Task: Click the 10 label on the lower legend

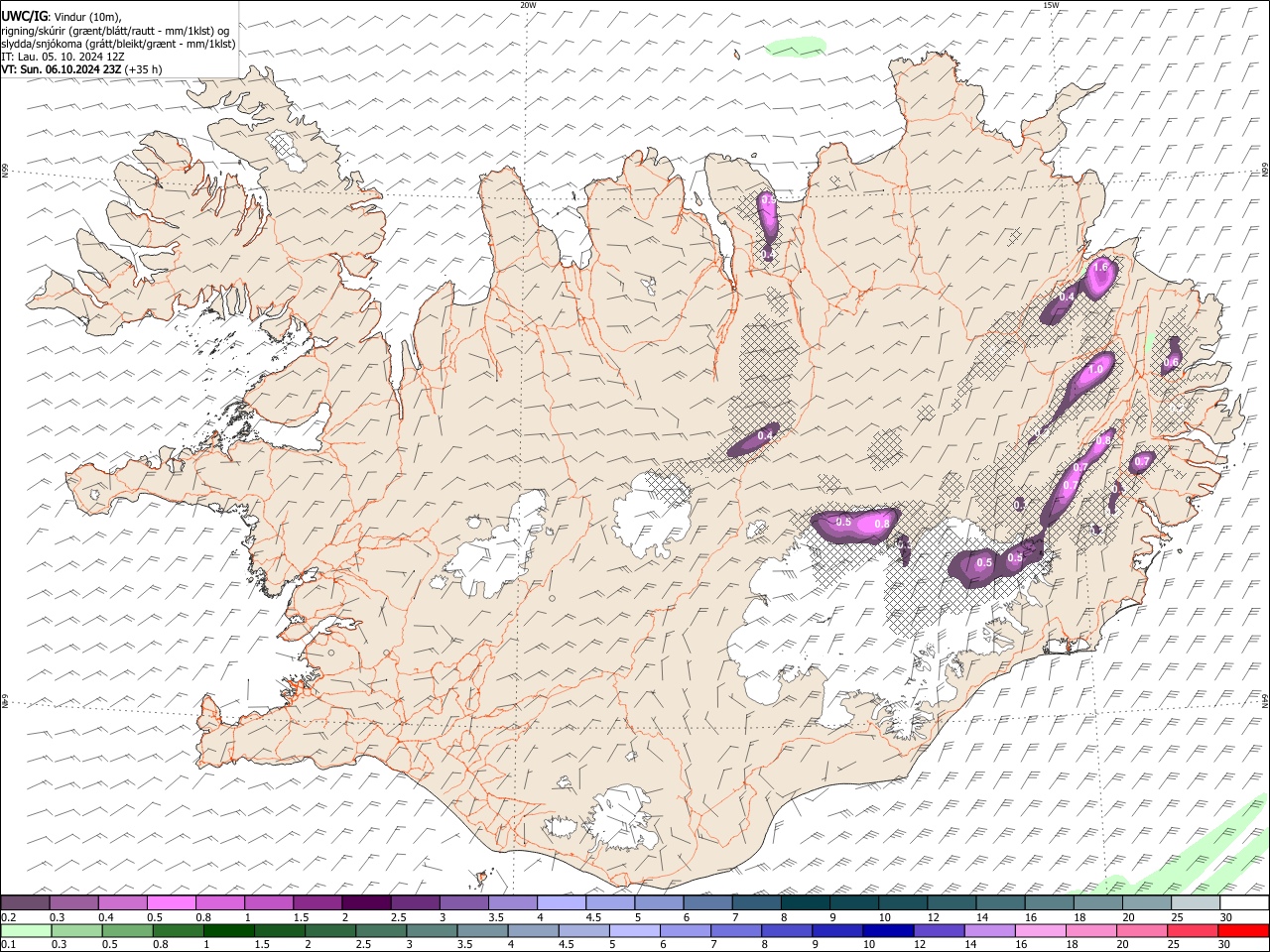Action: pos(869,945)
